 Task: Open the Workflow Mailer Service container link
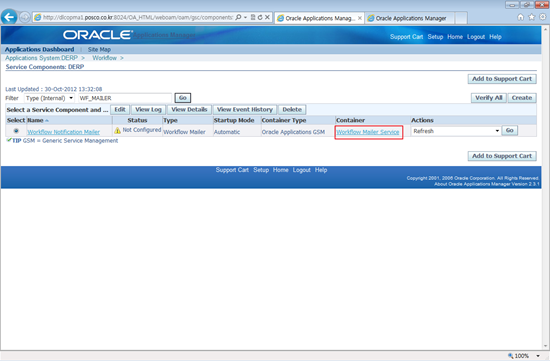coord(368,132)
